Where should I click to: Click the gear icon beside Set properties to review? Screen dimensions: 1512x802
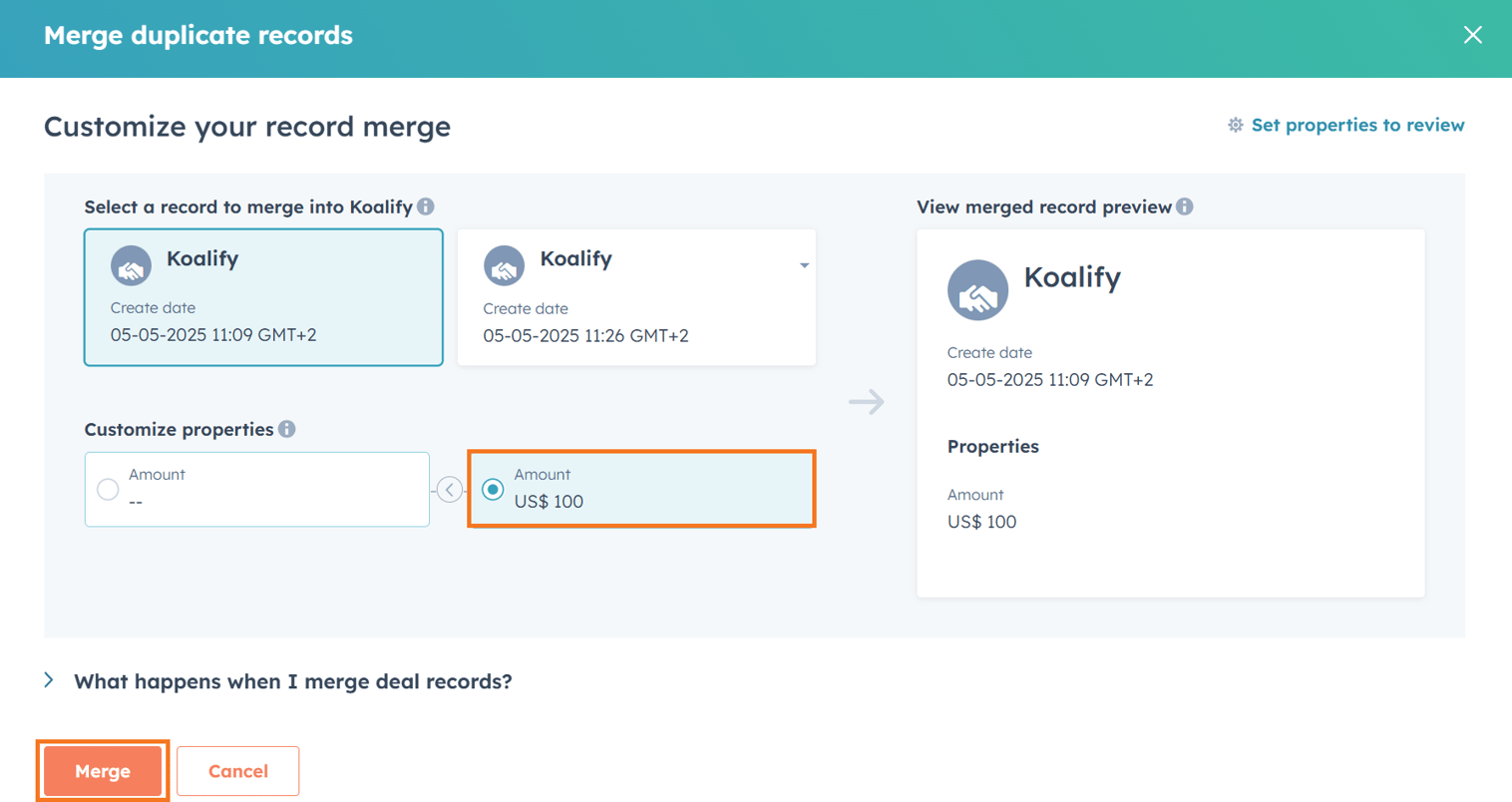pos(1235,125)
